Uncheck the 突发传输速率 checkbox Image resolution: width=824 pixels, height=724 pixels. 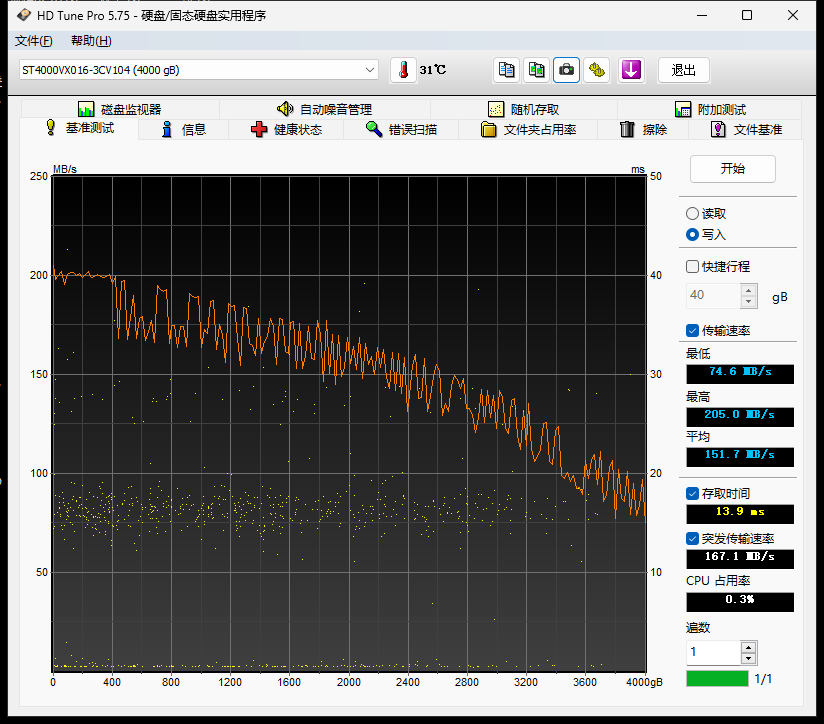pyautogui.click(x=692, y=539)
